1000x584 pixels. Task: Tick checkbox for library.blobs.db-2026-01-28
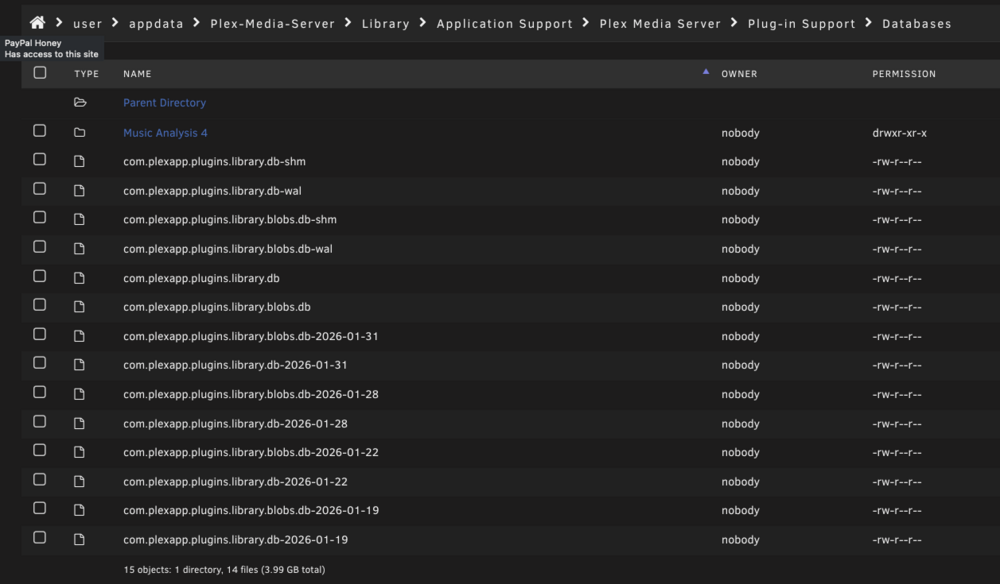click(40, 392)
